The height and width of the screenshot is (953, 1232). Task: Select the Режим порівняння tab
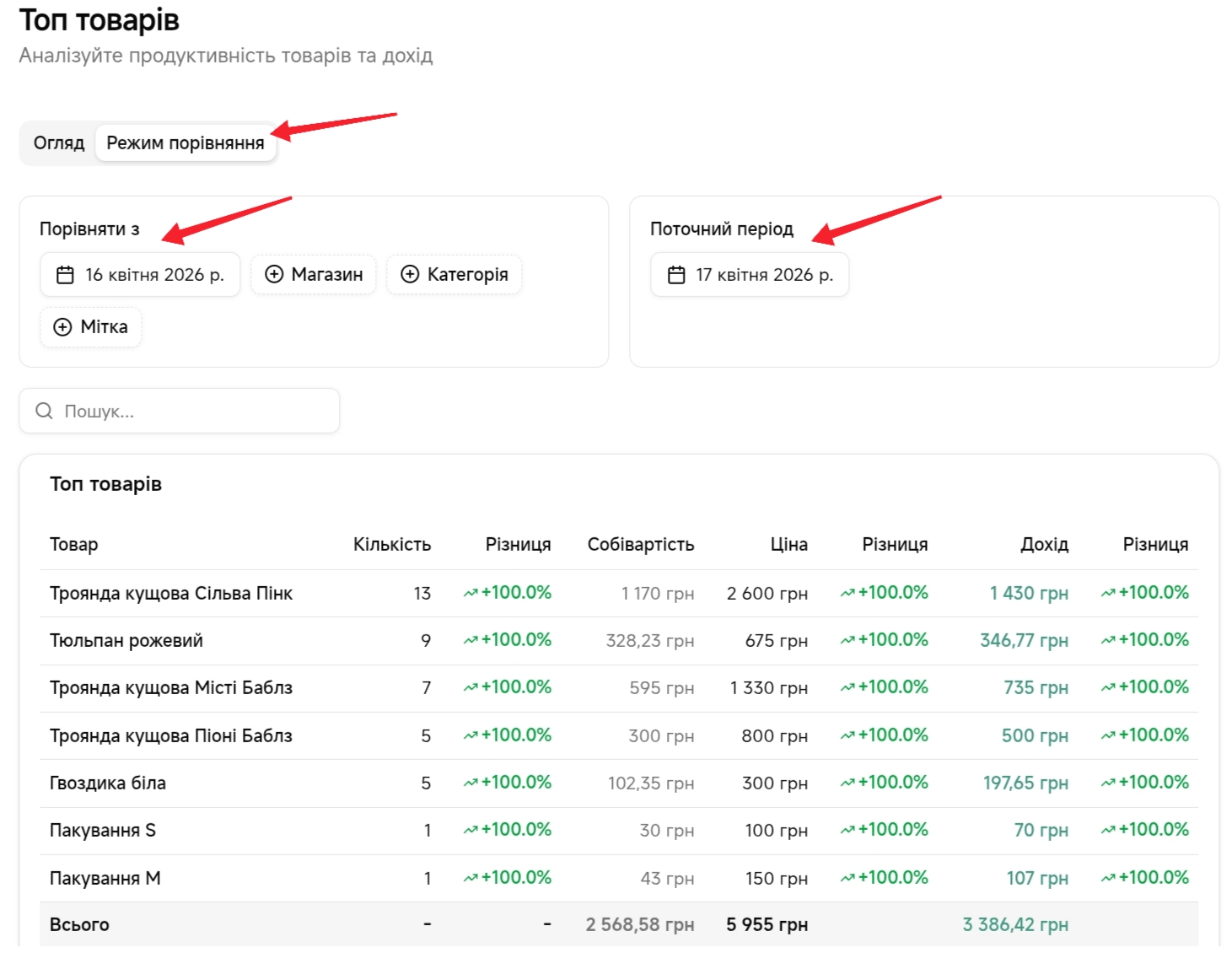185,143
